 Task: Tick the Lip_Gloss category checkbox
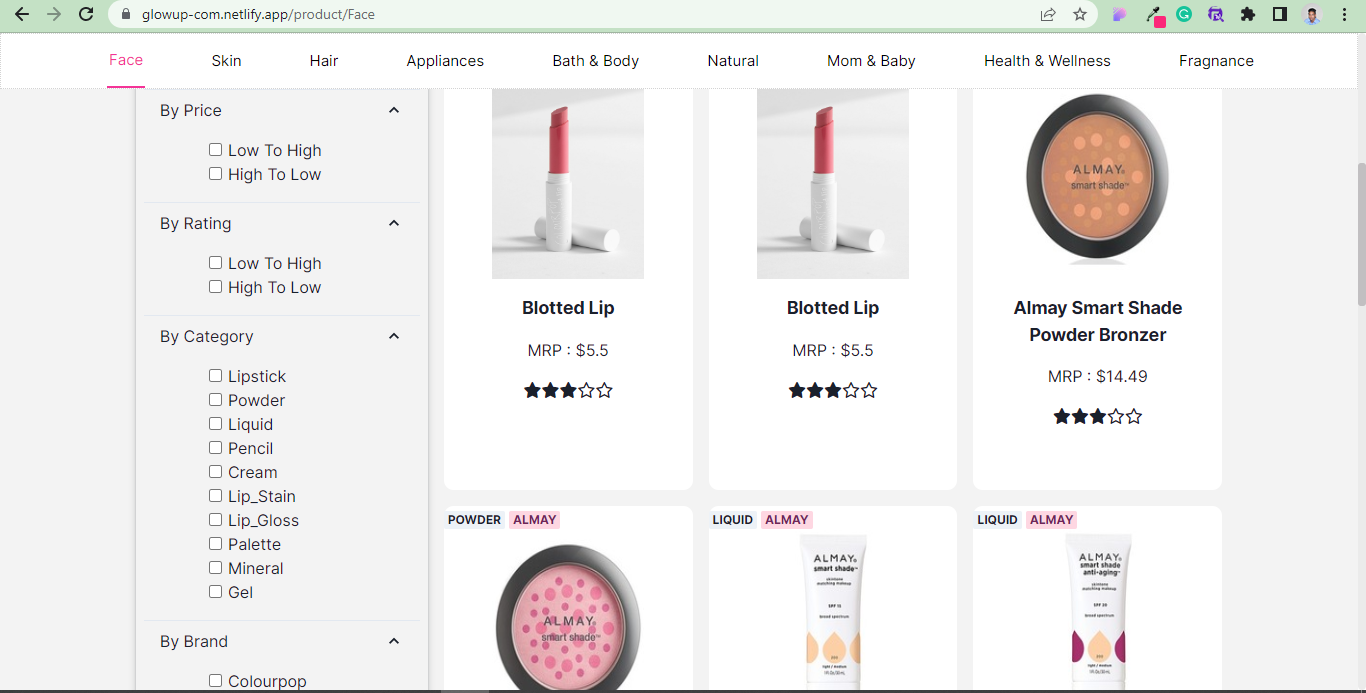215,519
